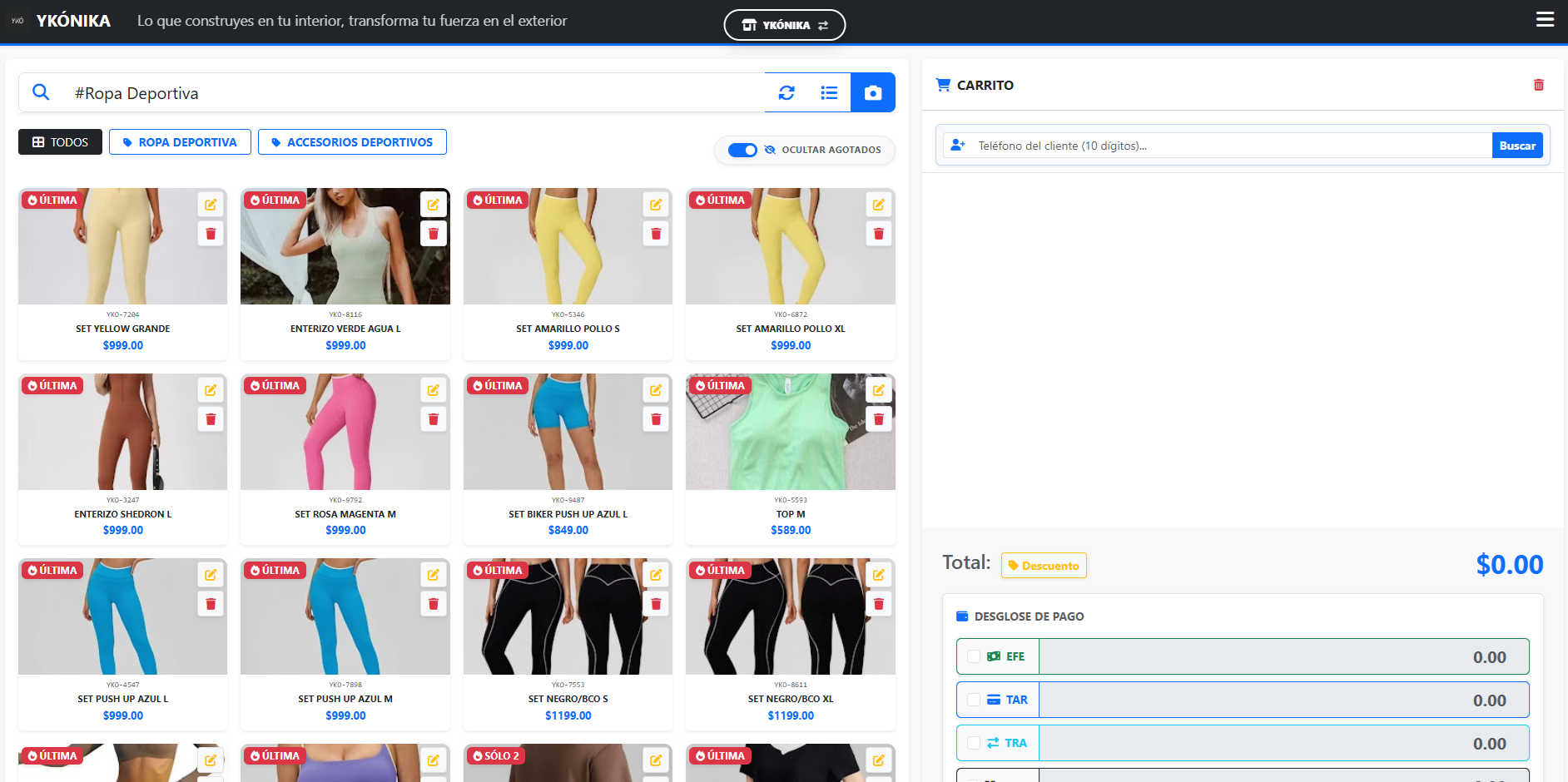The width and height of the screenshot is (1568, 782).
Task: Switch store with the YKÓNIKA selector
Action: tap(785, 25)
